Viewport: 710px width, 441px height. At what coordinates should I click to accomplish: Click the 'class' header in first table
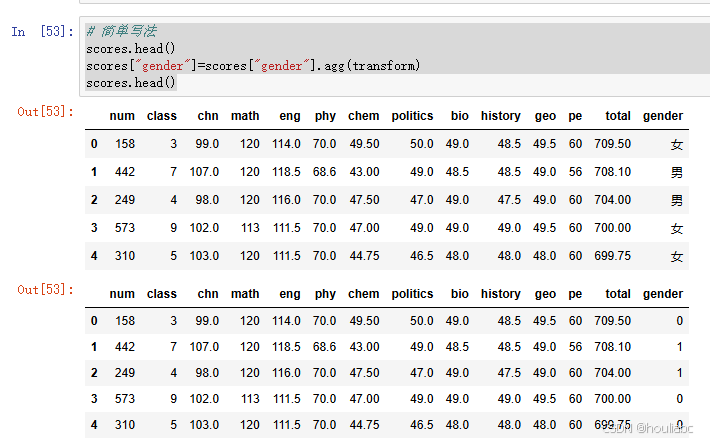pos(162,116)
